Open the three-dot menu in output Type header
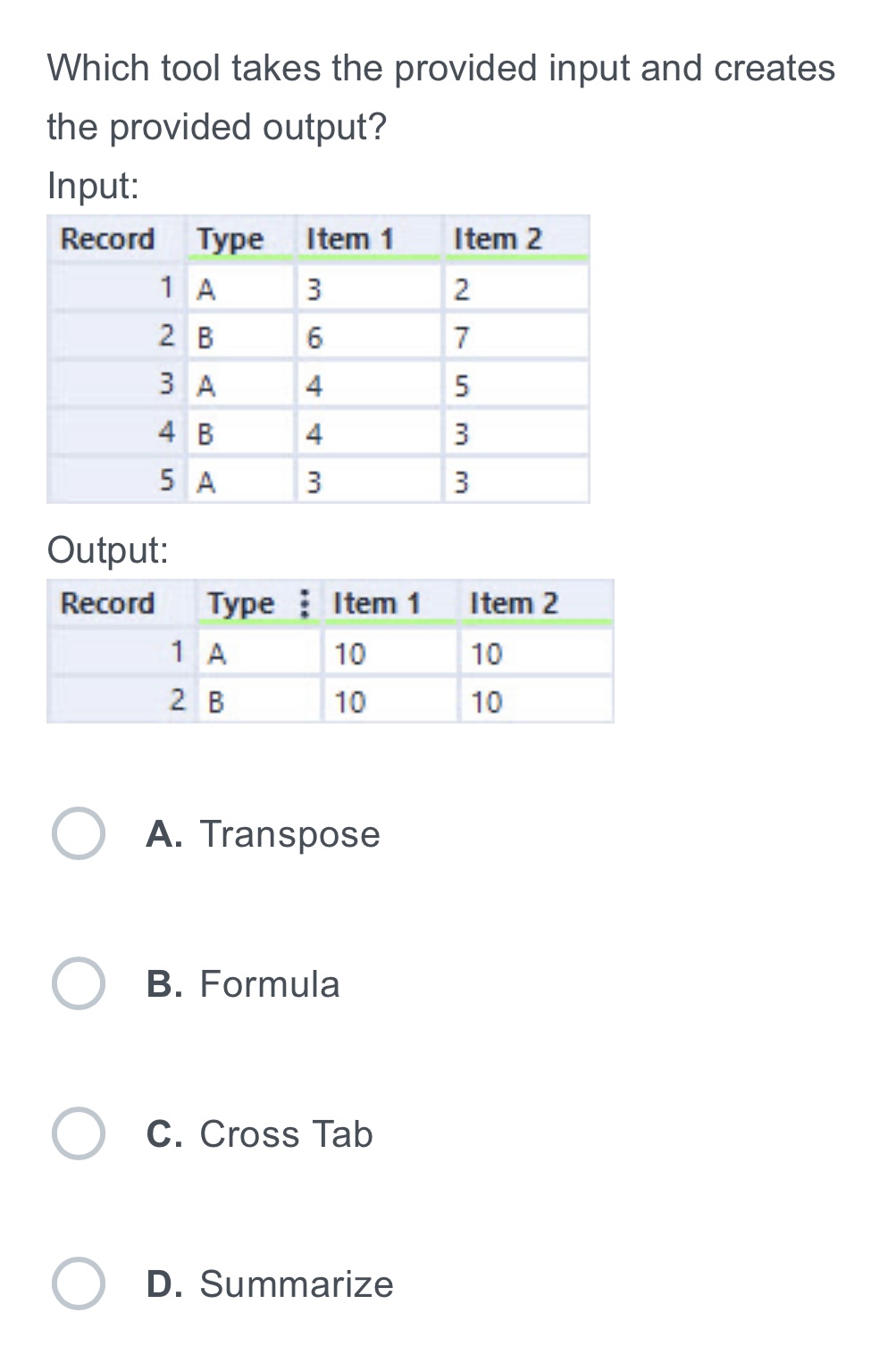The width and height of the screenshot is (896, 1346). tap(306, 603)
